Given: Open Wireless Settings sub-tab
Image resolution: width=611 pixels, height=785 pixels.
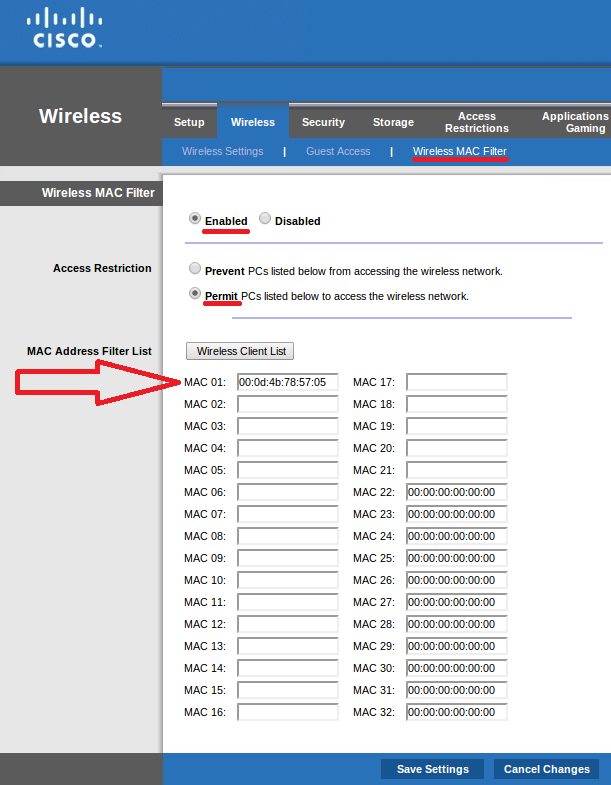Looking at the screenshot, I should [x=223, y=151].
